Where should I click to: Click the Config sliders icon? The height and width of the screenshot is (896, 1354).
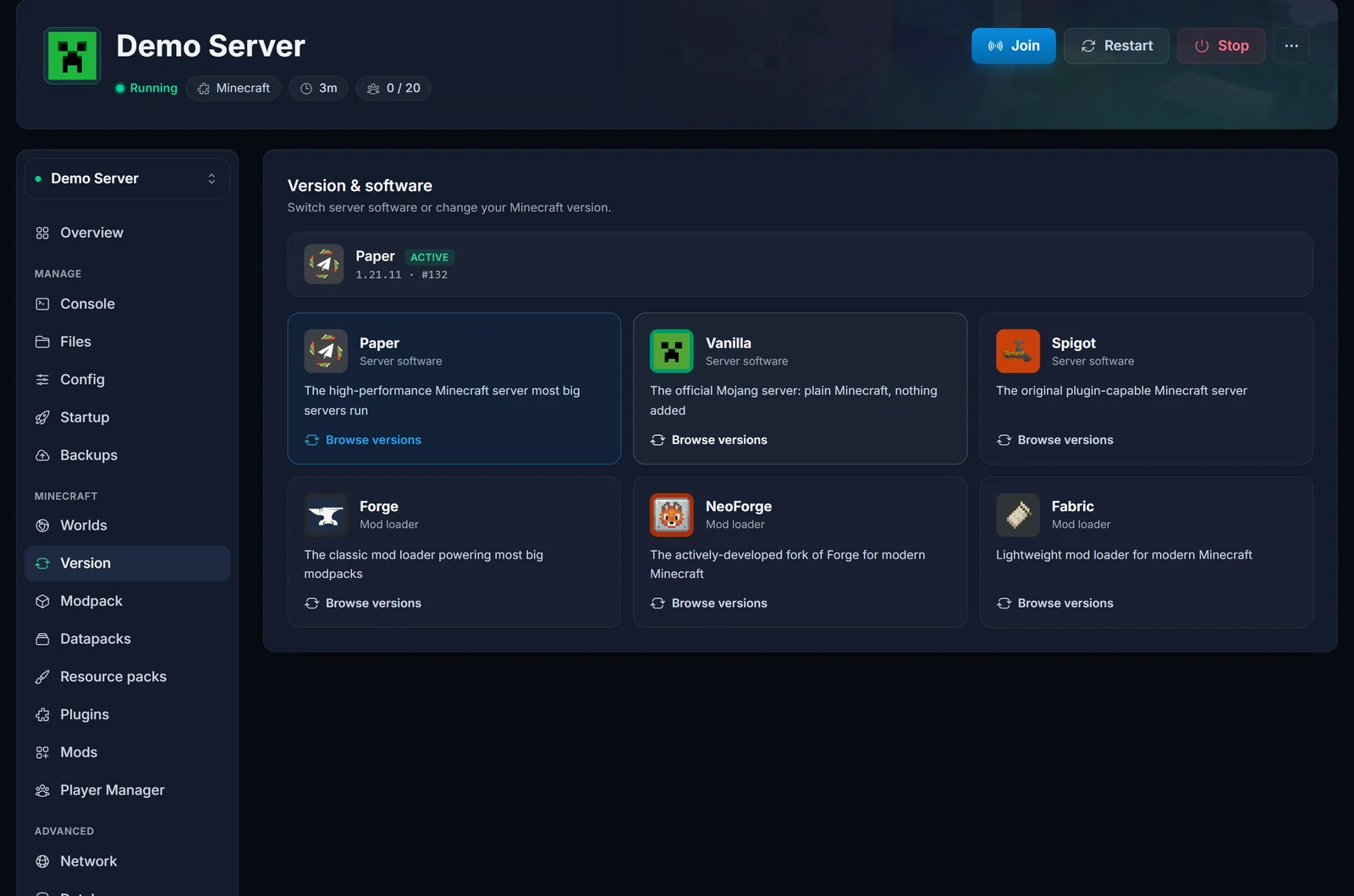pos(42,380)
